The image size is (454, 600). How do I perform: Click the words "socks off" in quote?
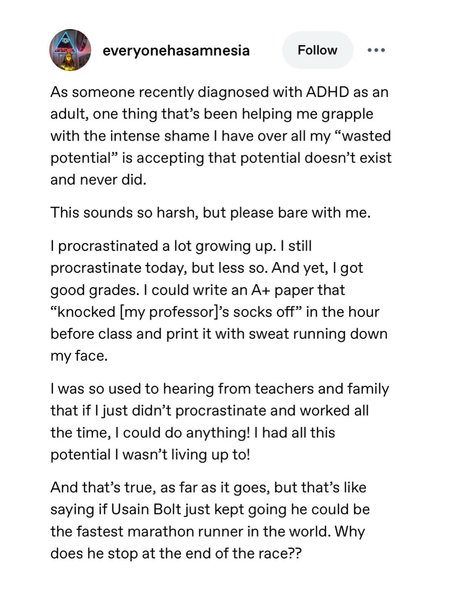pos(267,312)
